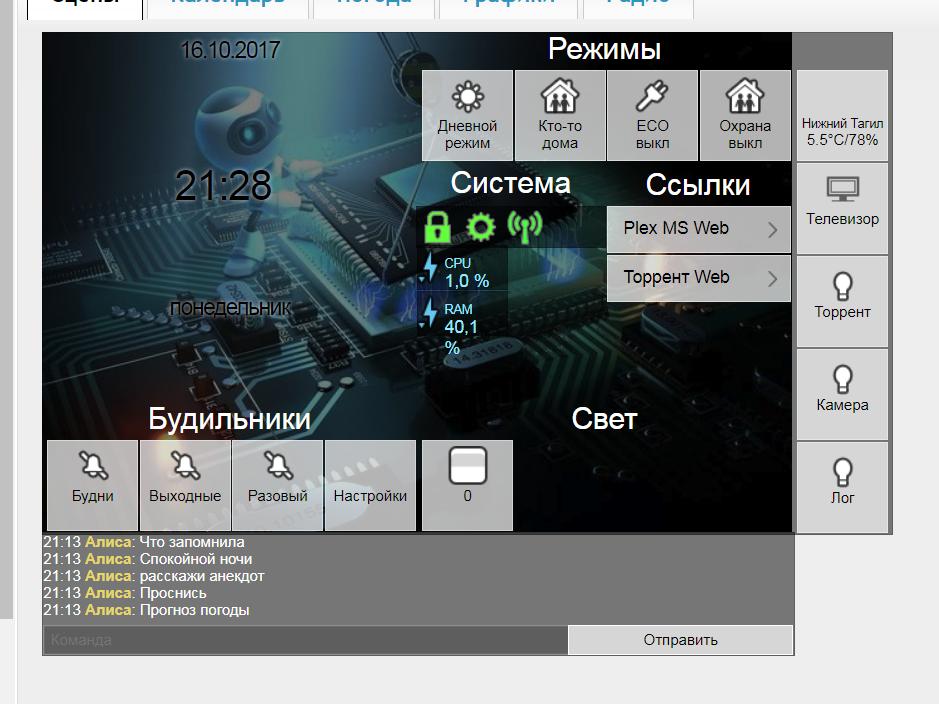Click the gear icon in the Система panel
939x704 pixels.
point(481,228)
